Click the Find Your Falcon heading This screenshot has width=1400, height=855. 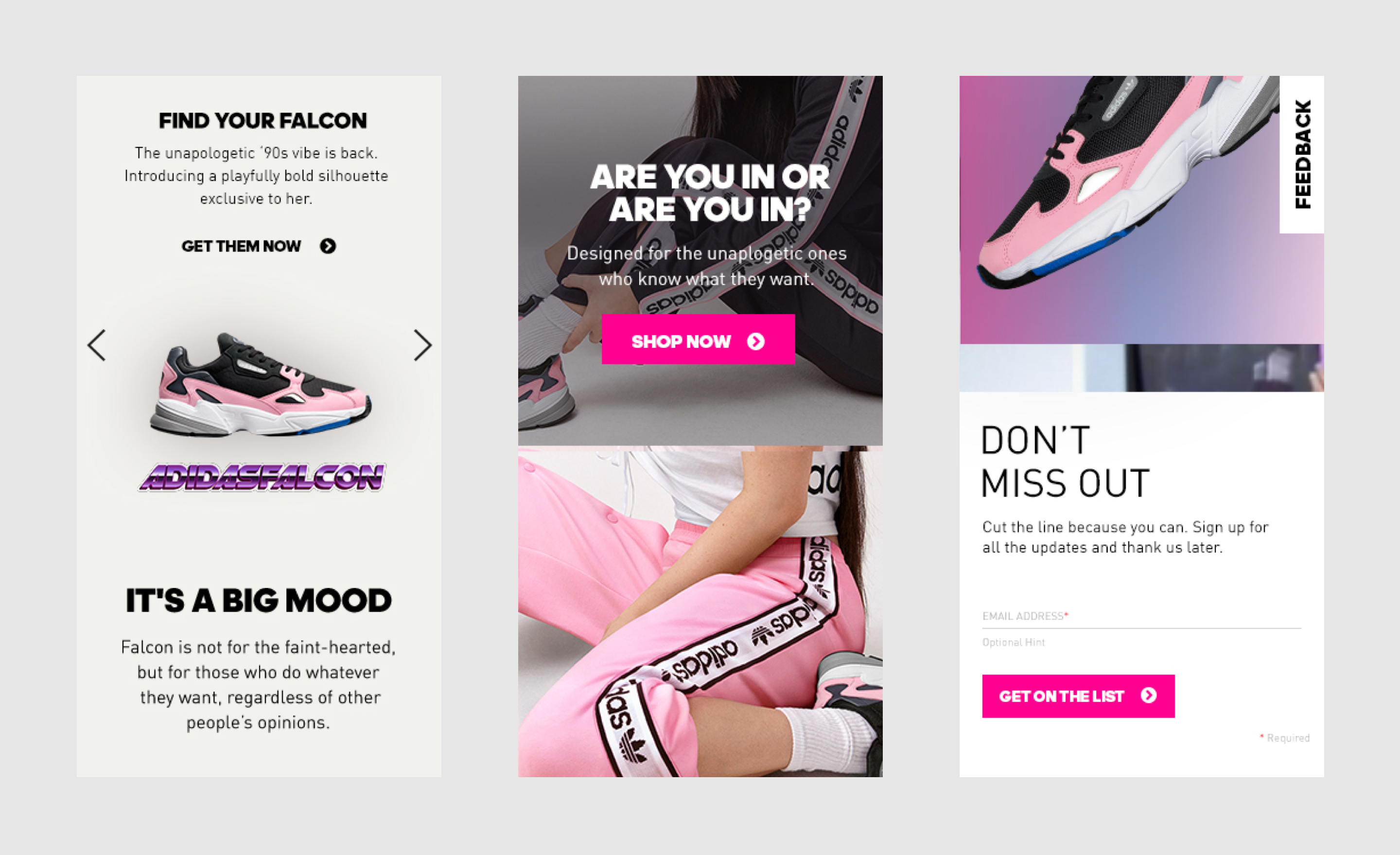[x=262, y=121]
